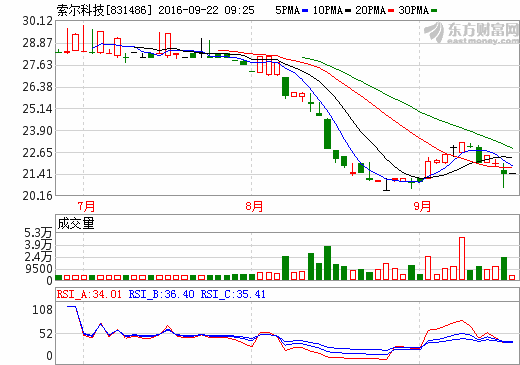The image size is (520, 365).
Task: Click the 23.90 price axis label
Action: (x=38, y=131)
